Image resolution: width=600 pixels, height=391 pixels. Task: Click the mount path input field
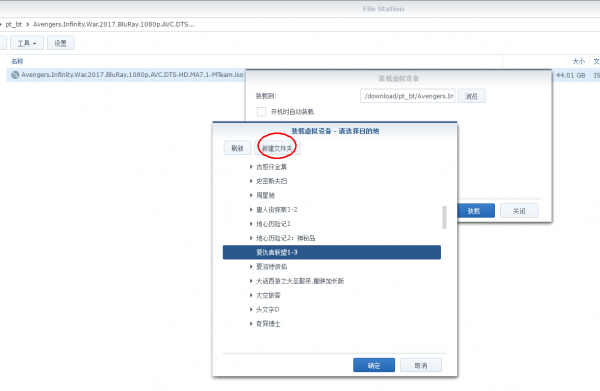pos(408,96)
